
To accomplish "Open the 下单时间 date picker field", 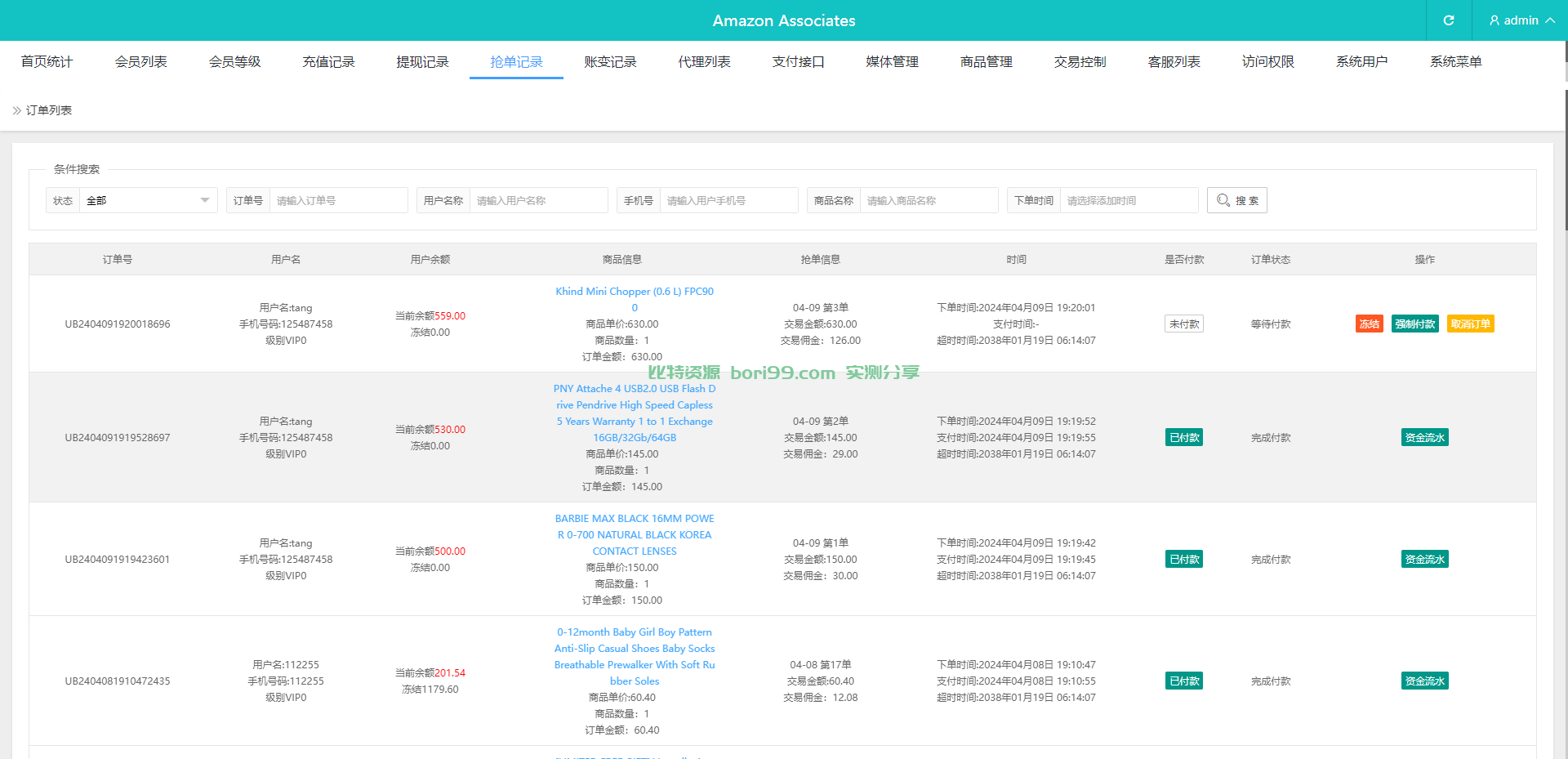I will [1129, 200].
